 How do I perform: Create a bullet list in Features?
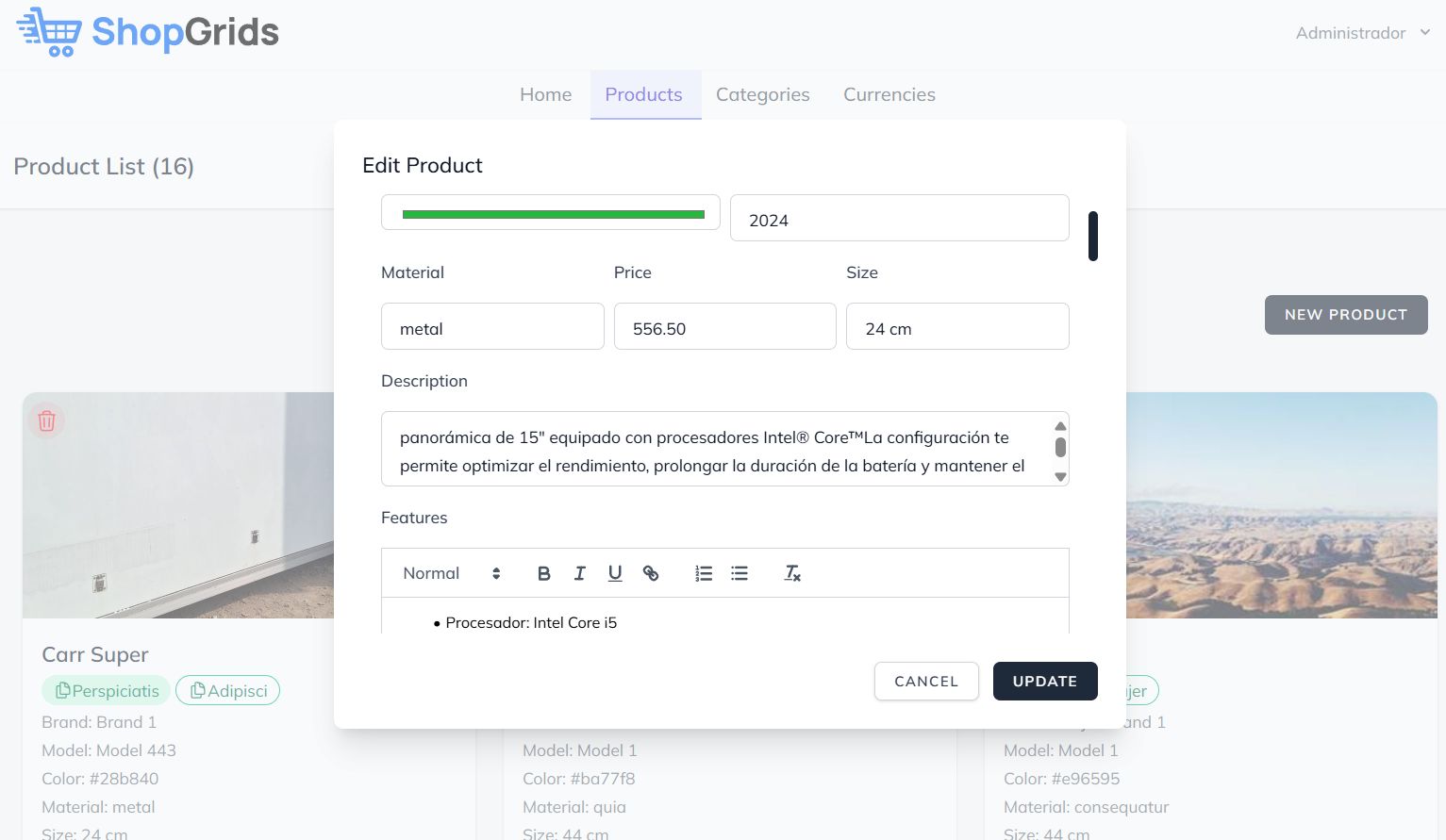click(740, 573)
